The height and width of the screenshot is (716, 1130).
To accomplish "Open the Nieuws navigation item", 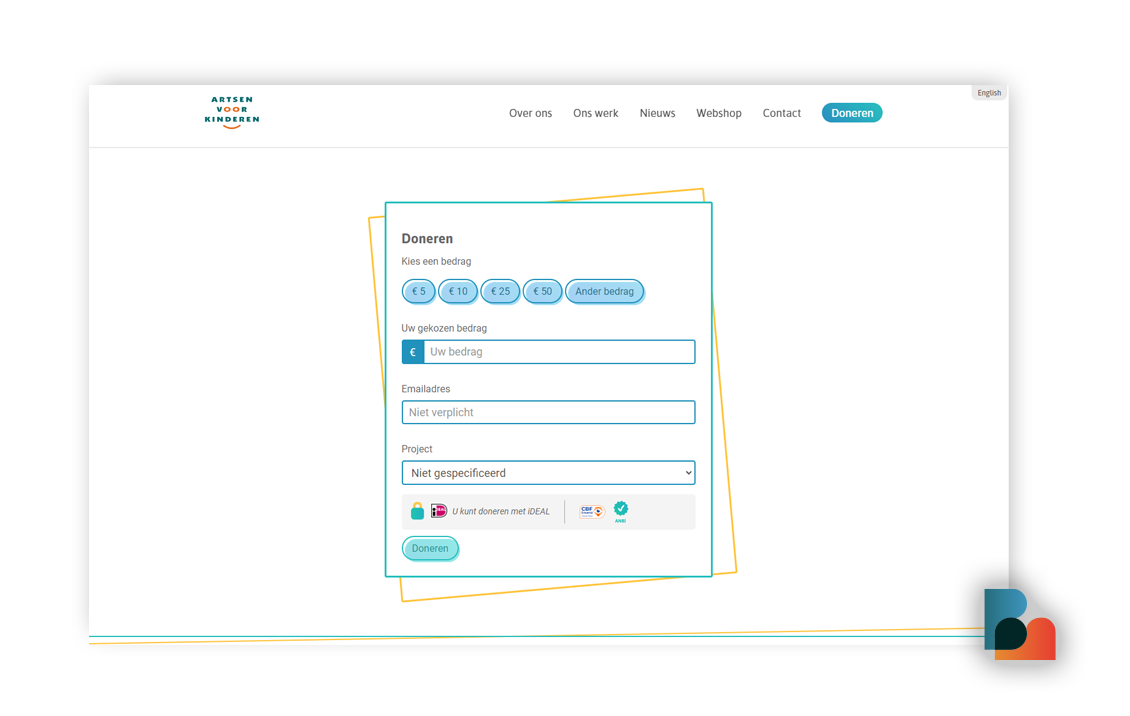I will tap(657, 113).
